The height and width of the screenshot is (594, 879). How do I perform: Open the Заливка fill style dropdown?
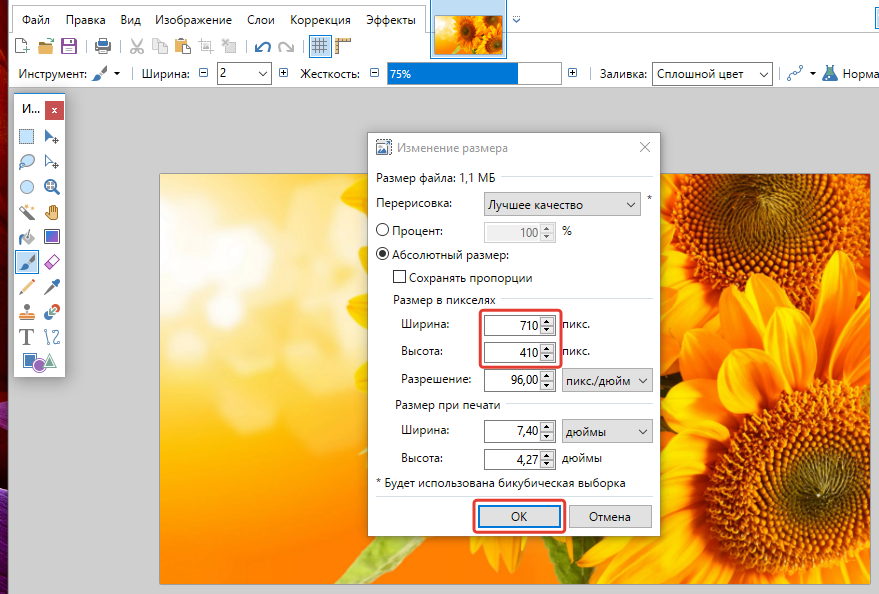pyautogui.click(x=712, y=74)
